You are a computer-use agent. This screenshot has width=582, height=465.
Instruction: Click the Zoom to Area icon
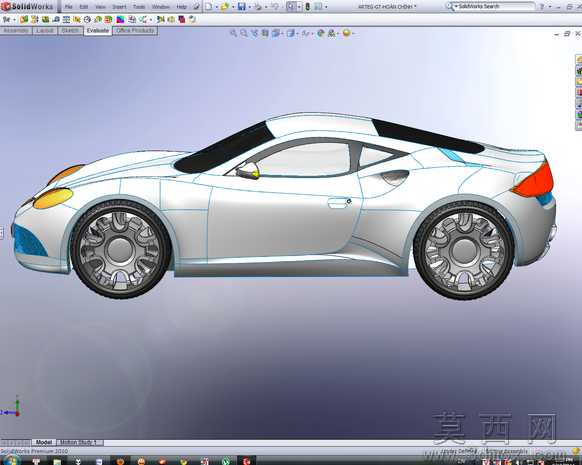(243, 33)
